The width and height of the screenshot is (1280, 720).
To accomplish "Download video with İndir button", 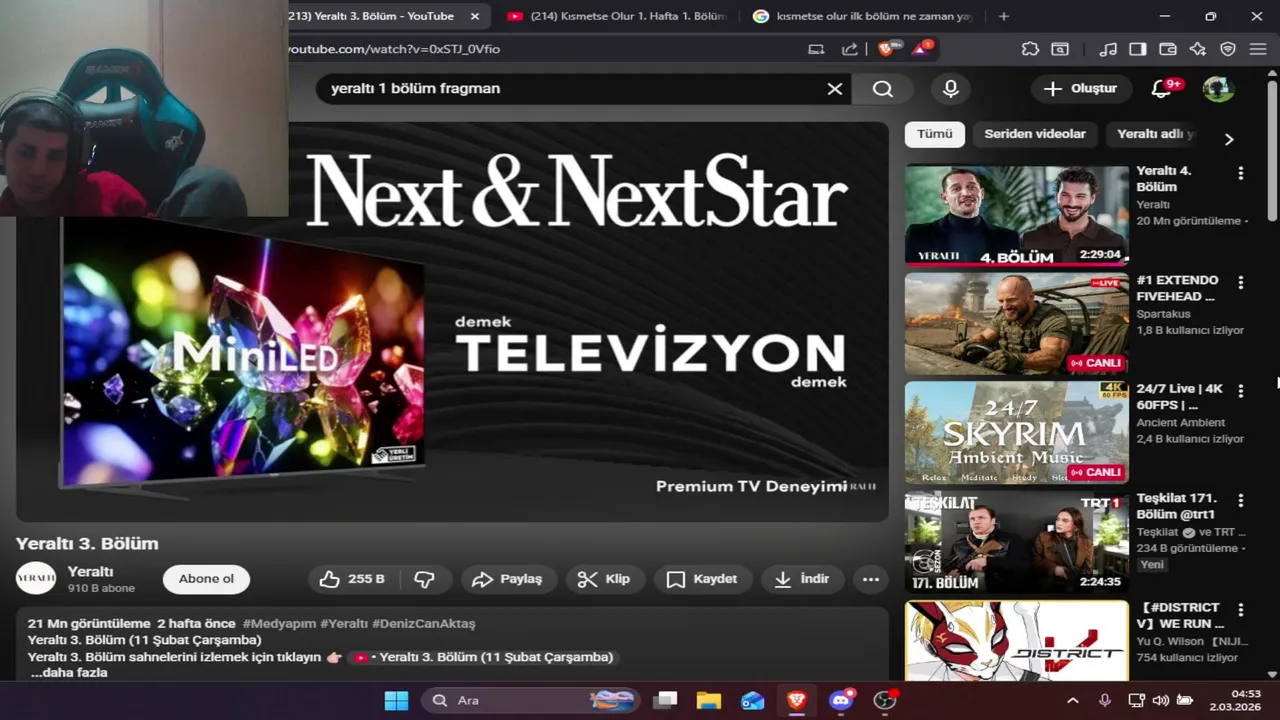I will (x=803, y=579).
